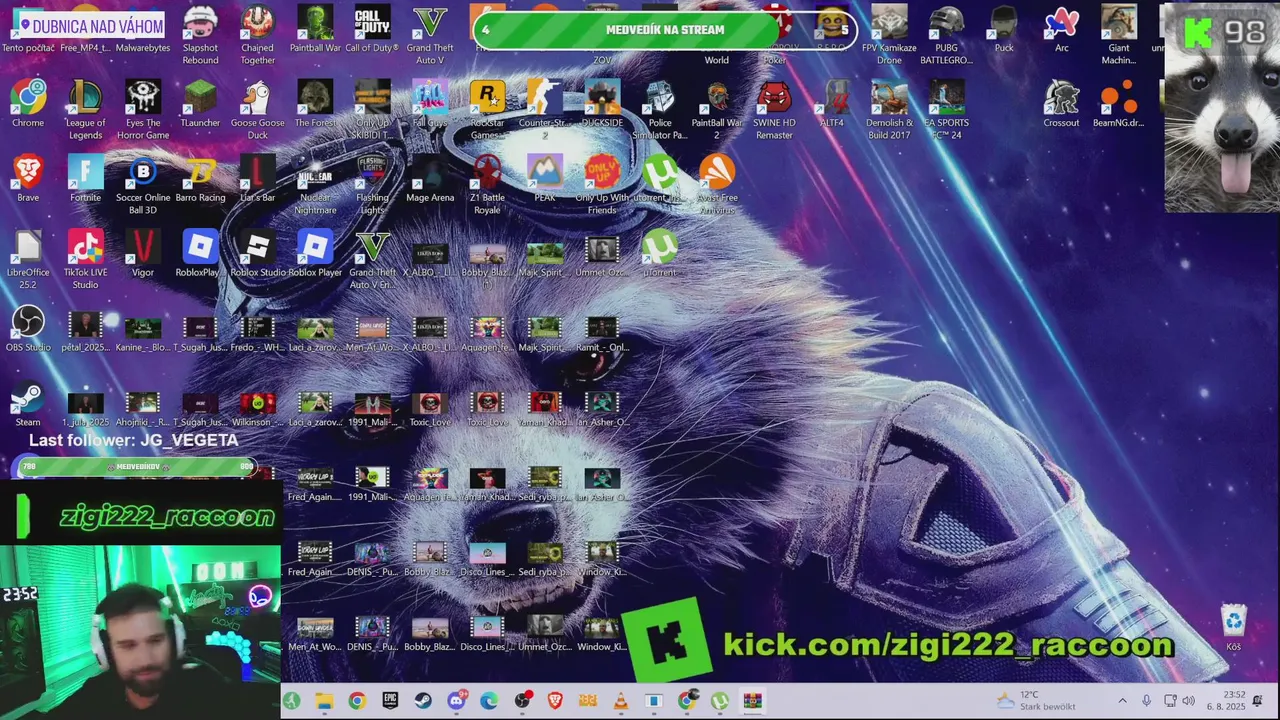Open the Roblox Studio shortcut
1280x720 pixels.
[x=257, y=254]
